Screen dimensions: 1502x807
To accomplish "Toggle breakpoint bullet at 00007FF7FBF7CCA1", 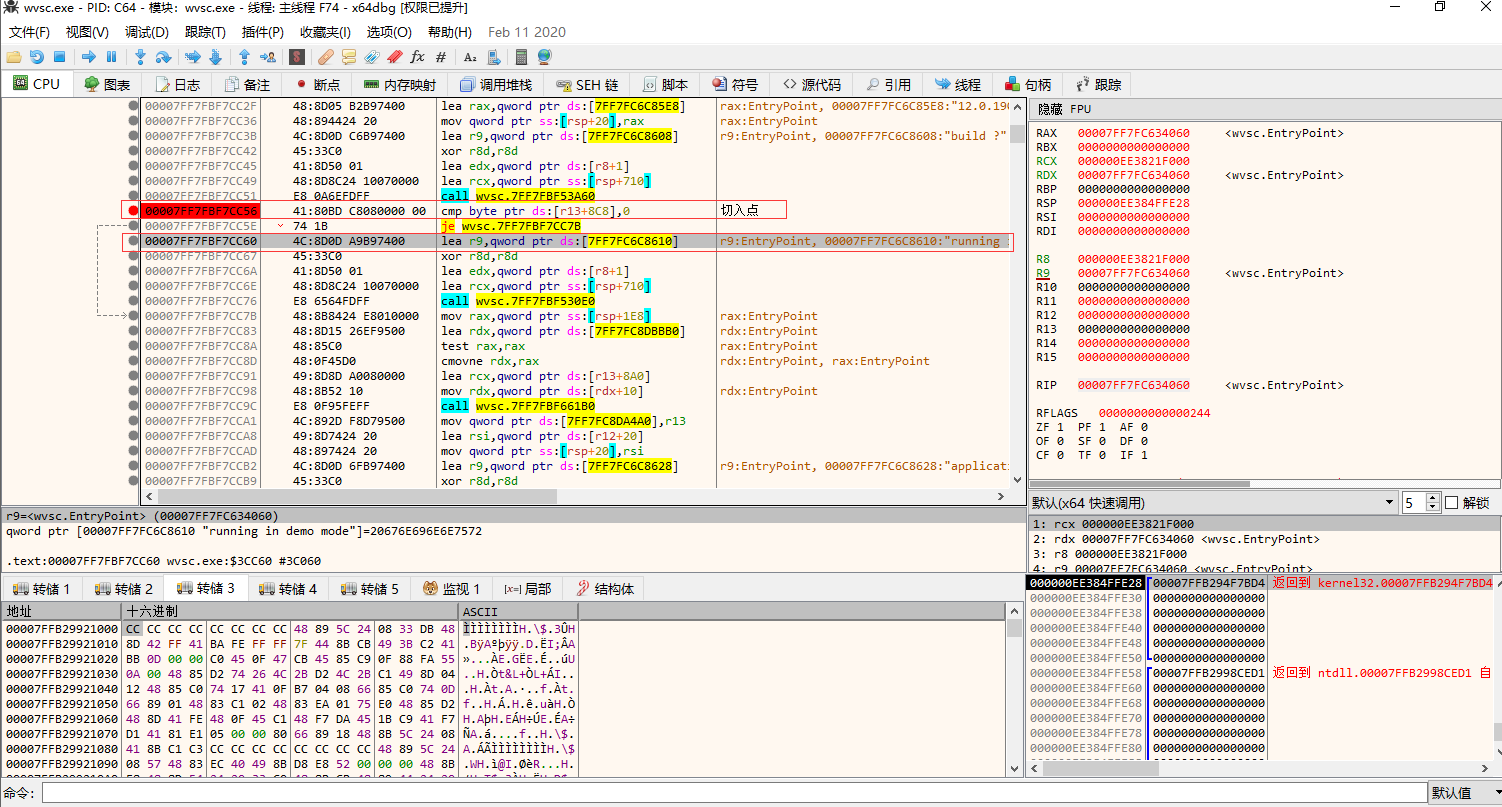I will click(133, 421).
